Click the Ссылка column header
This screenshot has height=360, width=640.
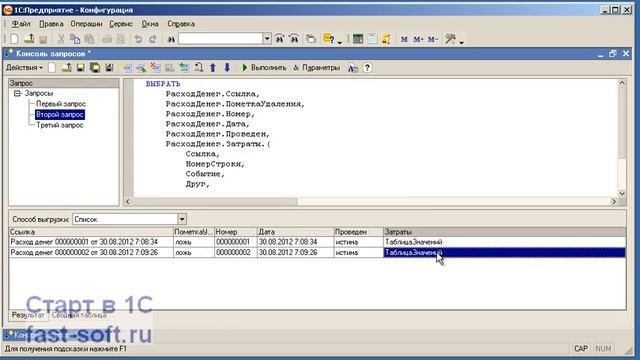[x=91, y=232]
